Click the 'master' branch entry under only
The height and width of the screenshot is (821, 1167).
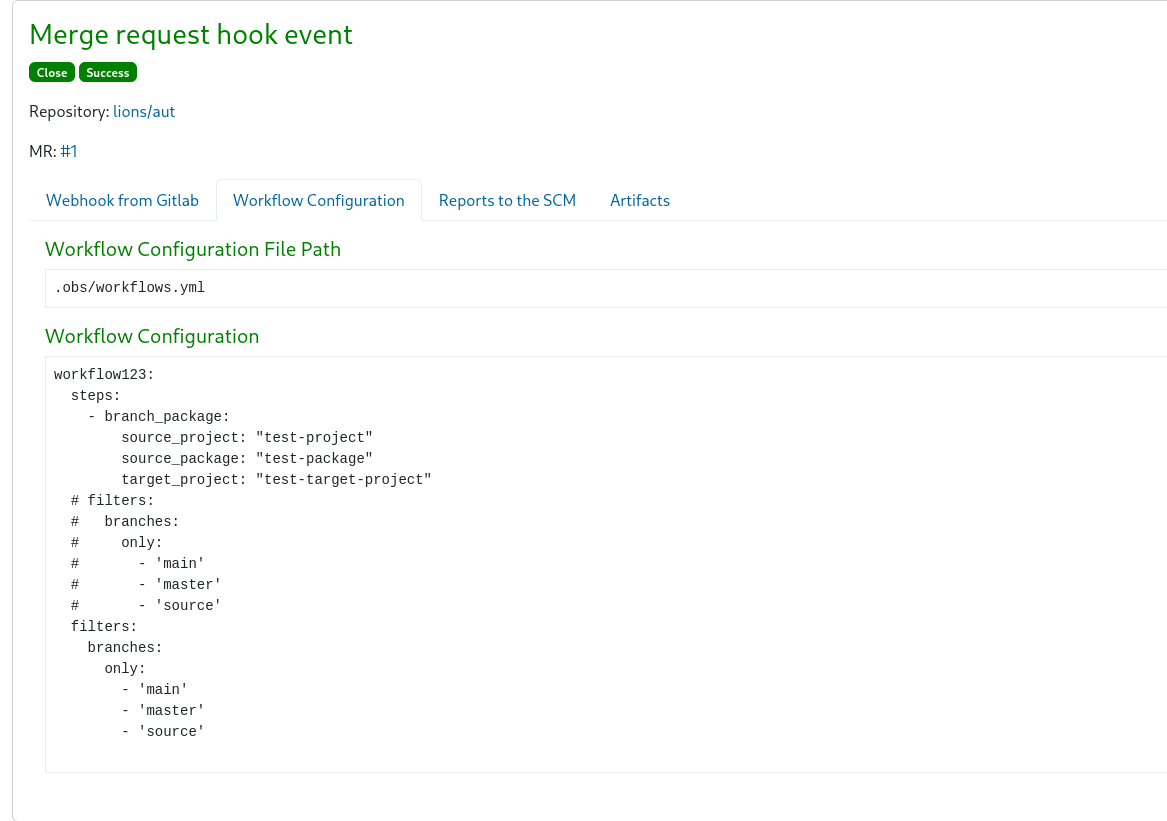(x=162, y=711)
